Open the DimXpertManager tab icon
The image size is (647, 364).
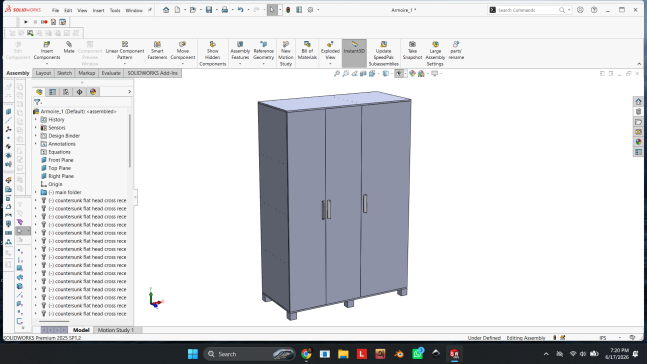pos(80,92)
